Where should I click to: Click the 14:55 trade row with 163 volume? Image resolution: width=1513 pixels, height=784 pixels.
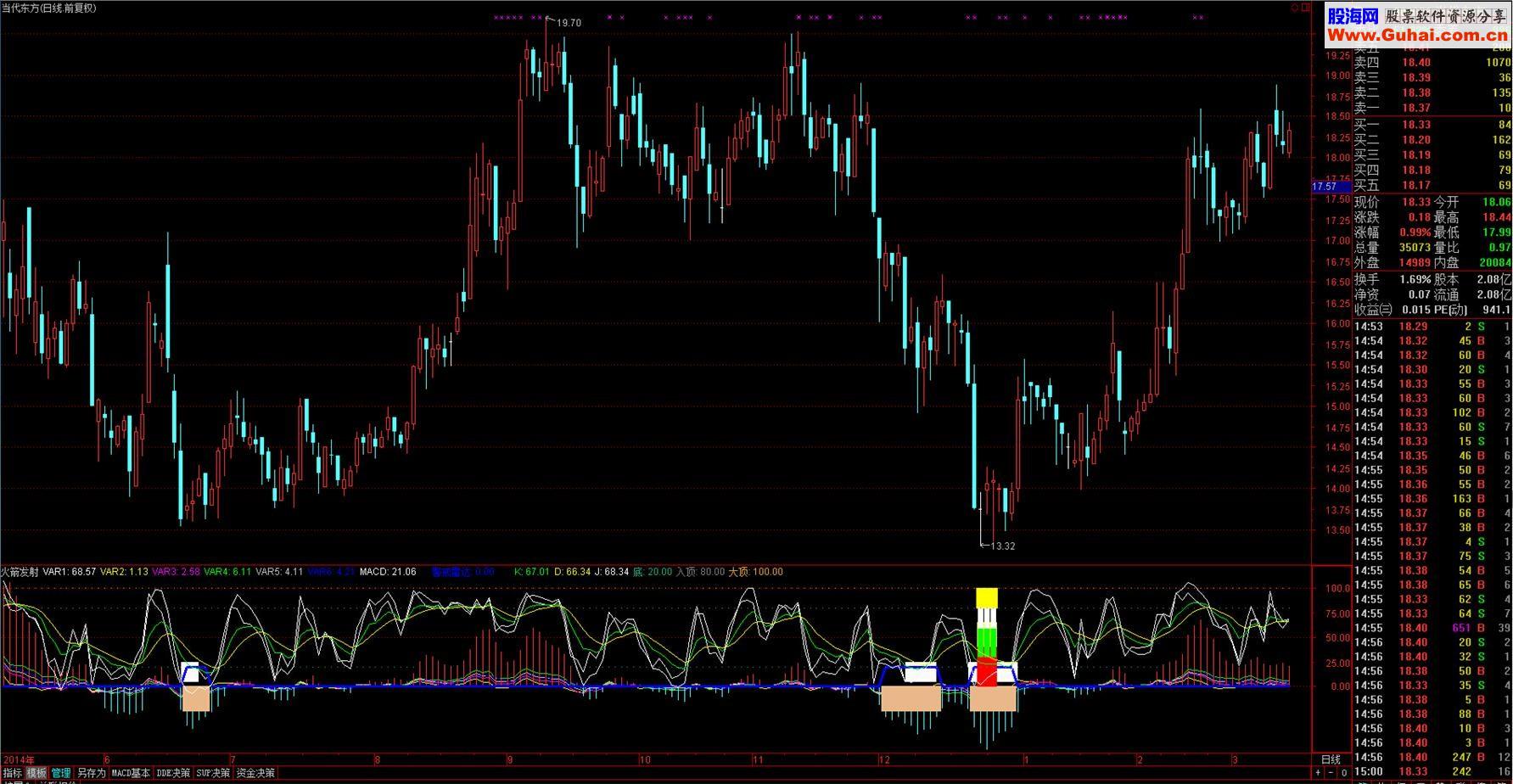click(x=1432, y=499)
